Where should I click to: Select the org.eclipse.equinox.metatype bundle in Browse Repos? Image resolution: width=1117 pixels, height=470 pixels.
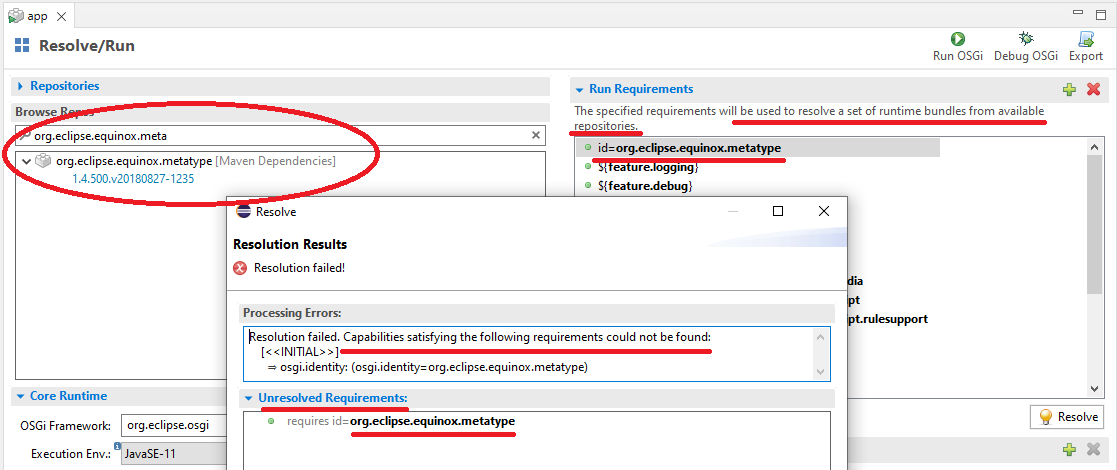coord(185,161)
